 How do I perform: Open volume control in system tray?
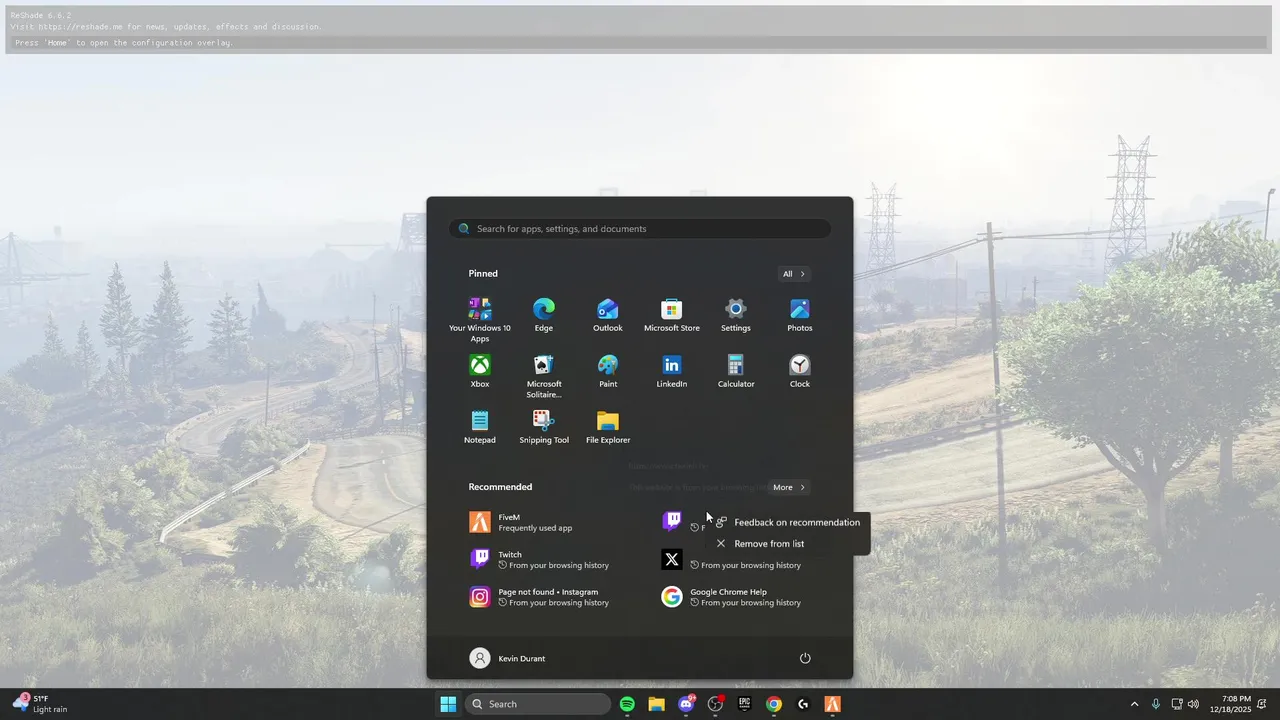(1193, 704)
